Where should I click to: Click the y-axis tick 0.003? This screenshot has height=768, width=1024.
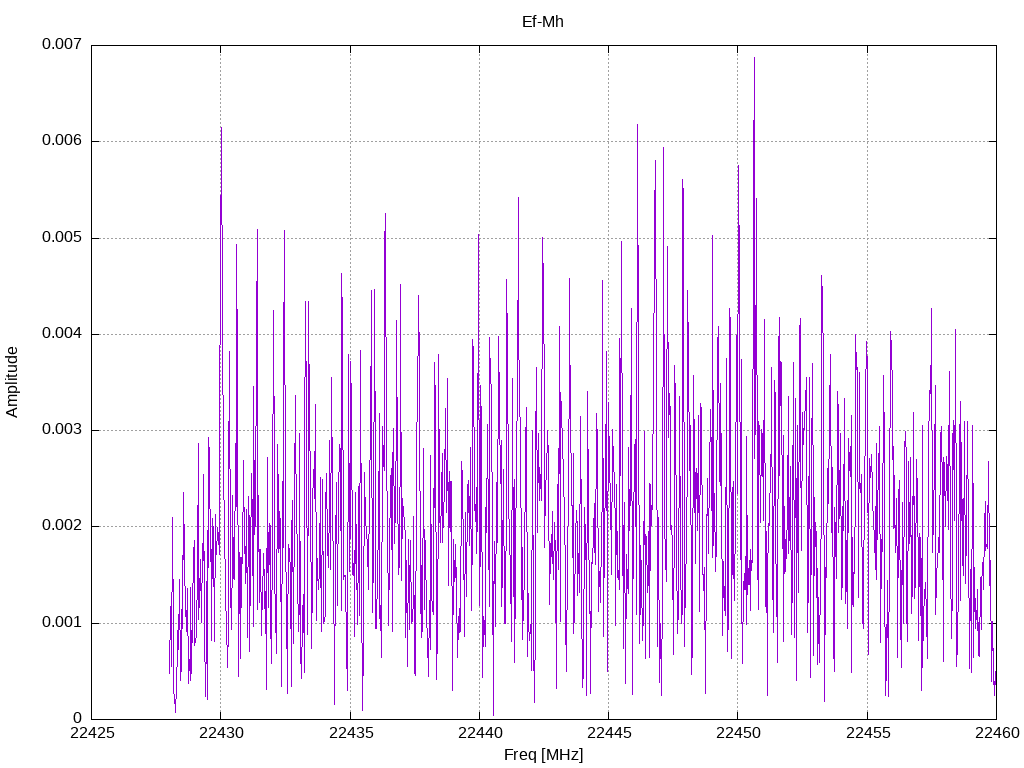click(62, 429)
